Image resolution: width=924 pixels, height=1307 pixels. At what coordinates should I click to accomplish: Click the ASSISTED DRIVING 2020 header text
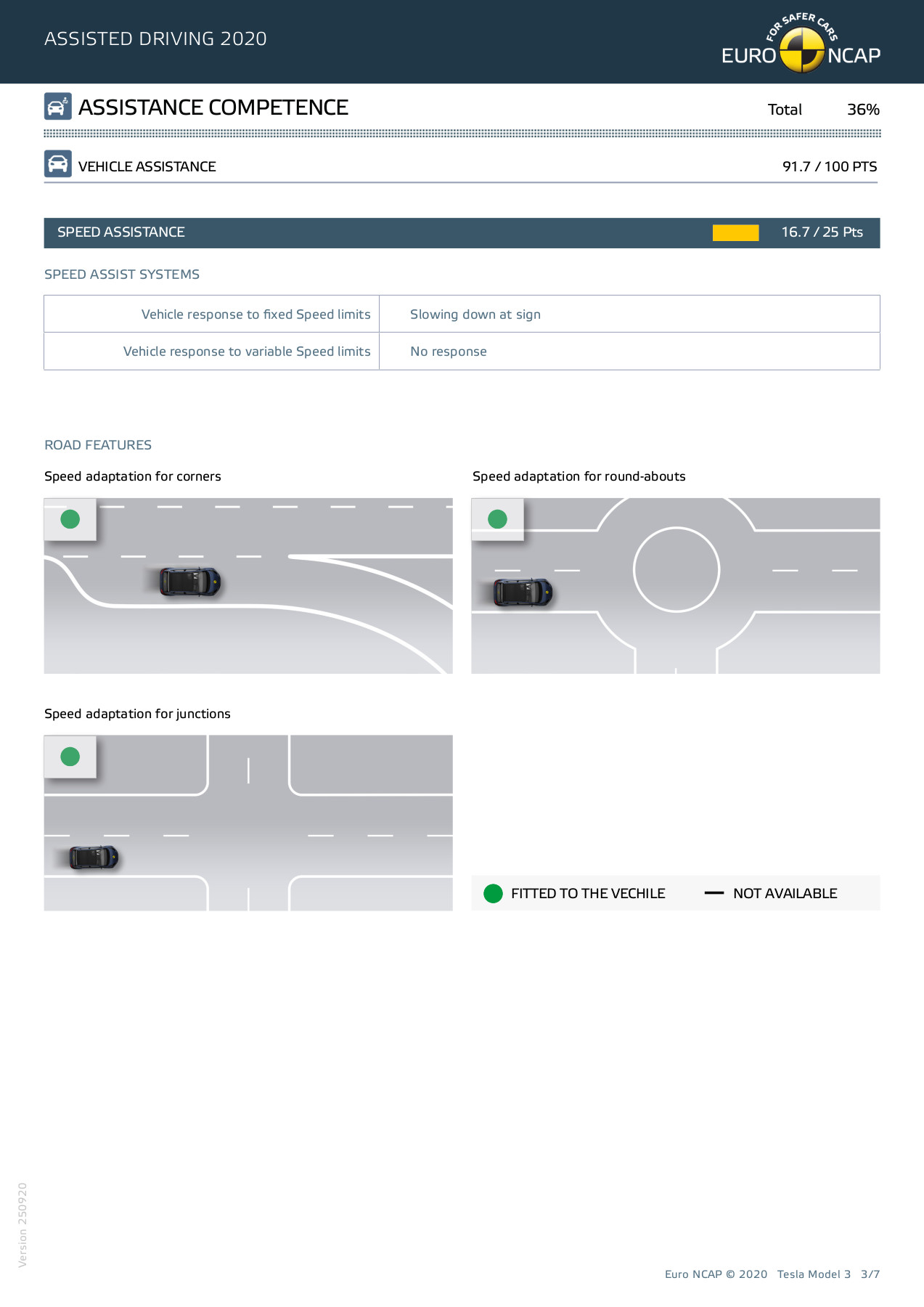(x=155, y=38)
